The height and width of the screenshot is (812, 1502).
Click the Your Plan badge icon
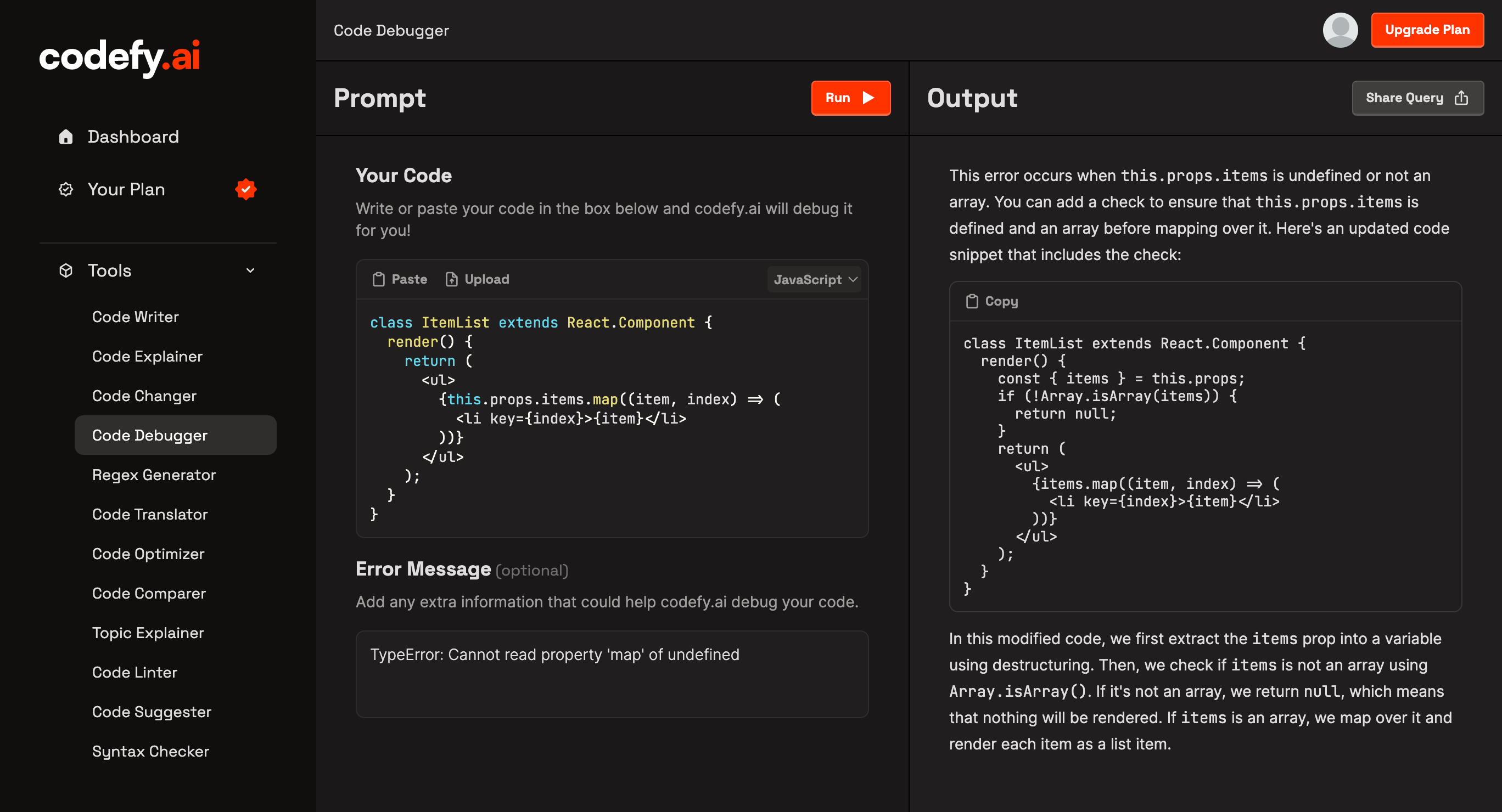66,189
